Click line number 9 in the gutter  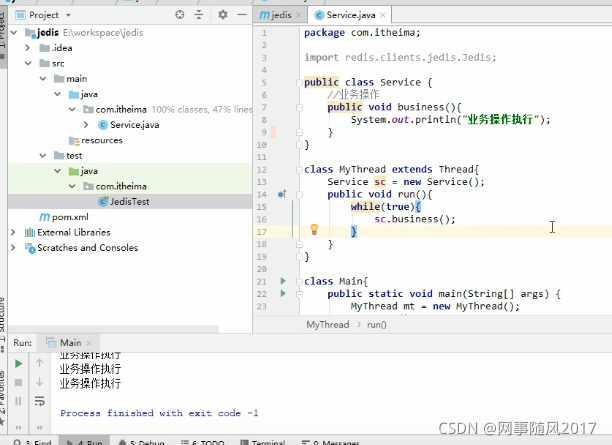tap(264, 132)
